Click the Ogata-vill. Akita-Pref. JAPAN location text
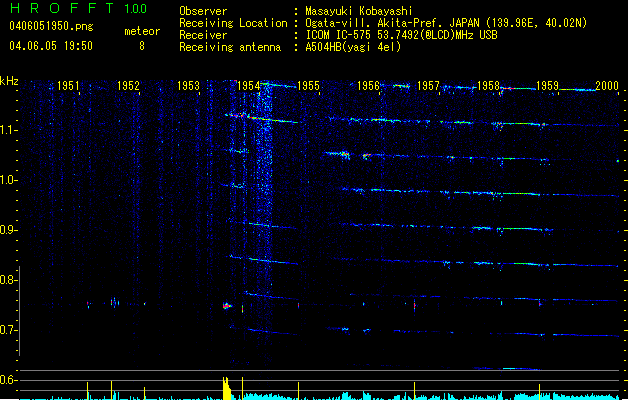The width and height of the screenshot is (629, 400). [446, 23]
